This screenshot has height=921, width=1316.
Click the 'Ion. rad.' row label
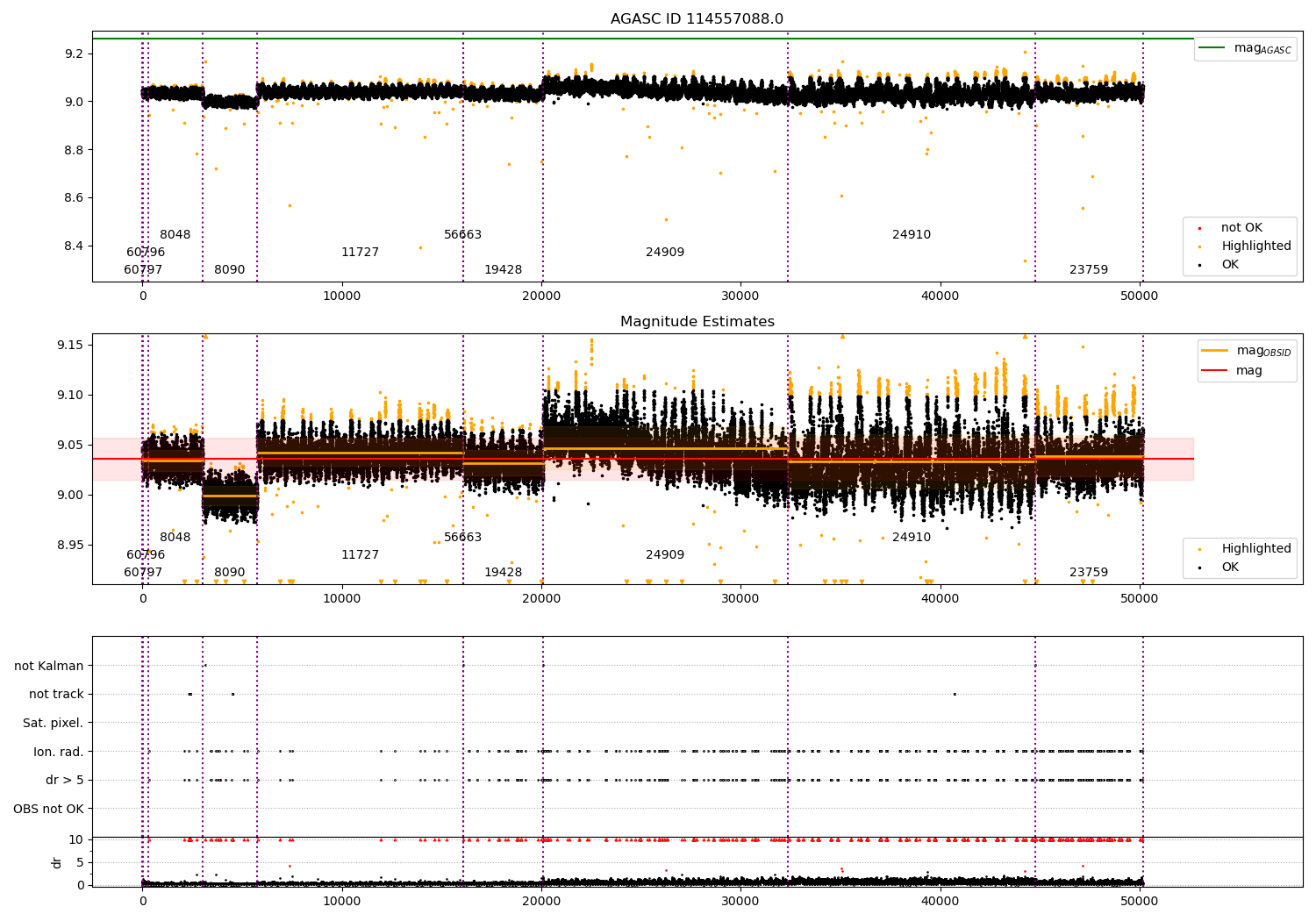(59, 753)
